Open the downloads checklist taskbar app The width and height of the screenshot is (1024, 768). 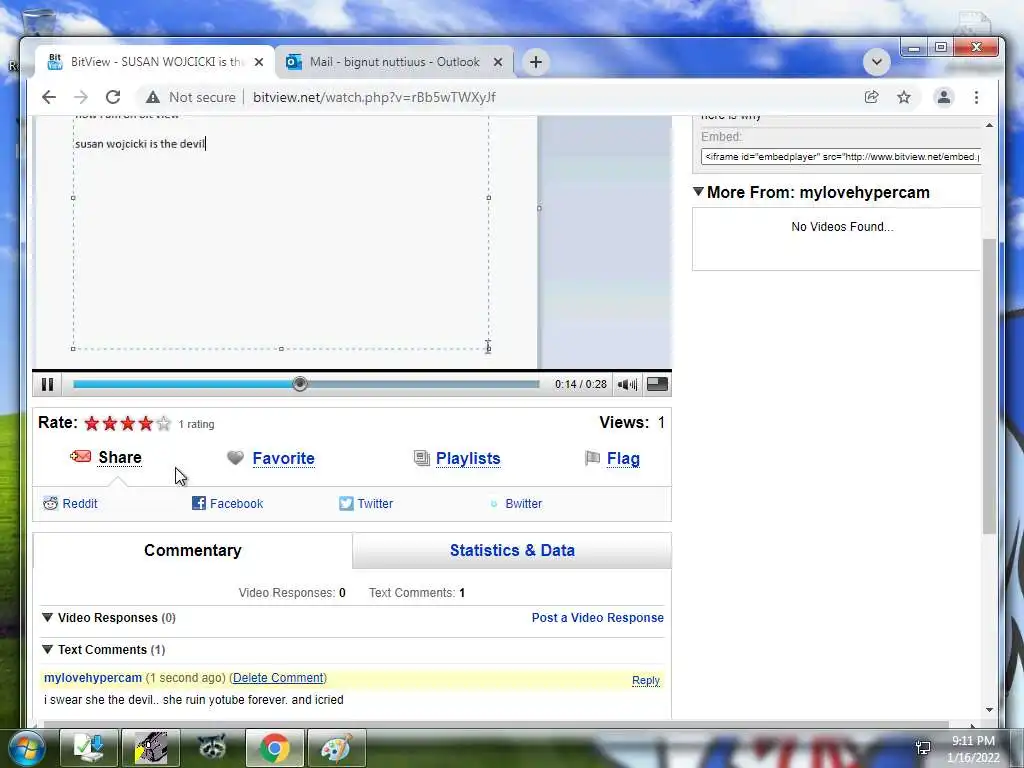(x=89, y=748)
